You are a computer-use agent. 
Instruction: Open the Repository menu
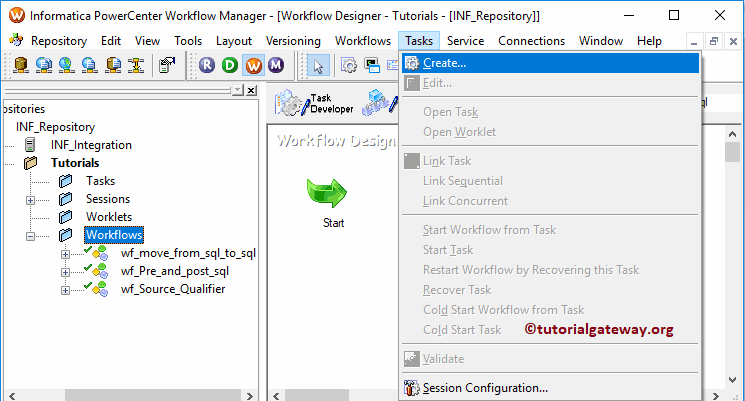pyautogui.click(x=59, y=41)
